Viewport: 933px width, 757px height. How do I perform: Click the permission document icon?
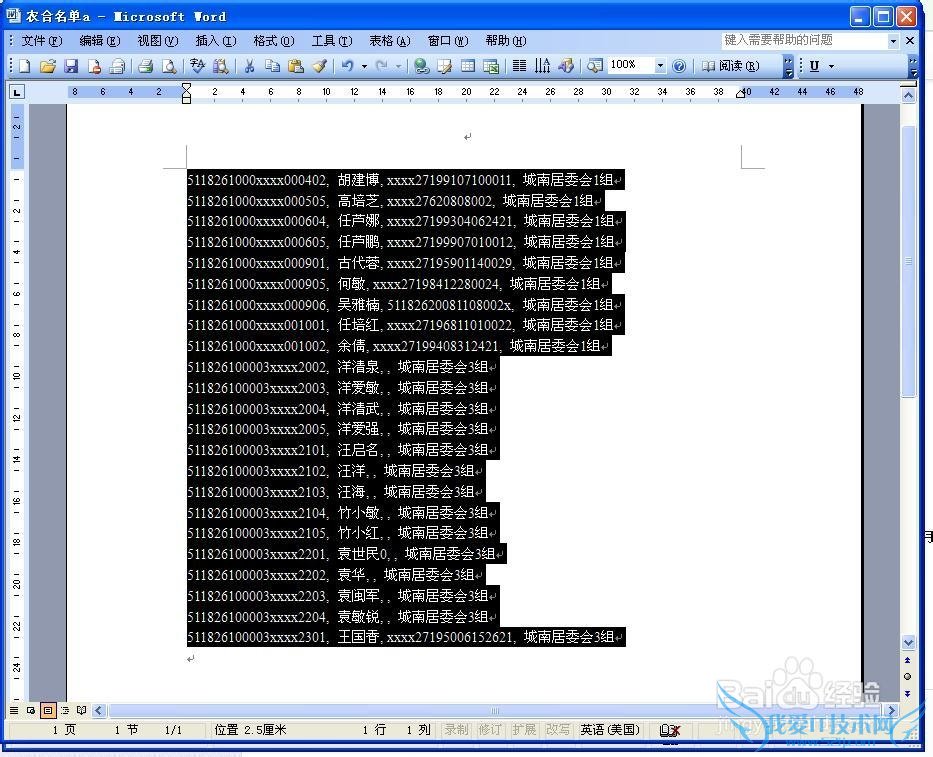94,66
